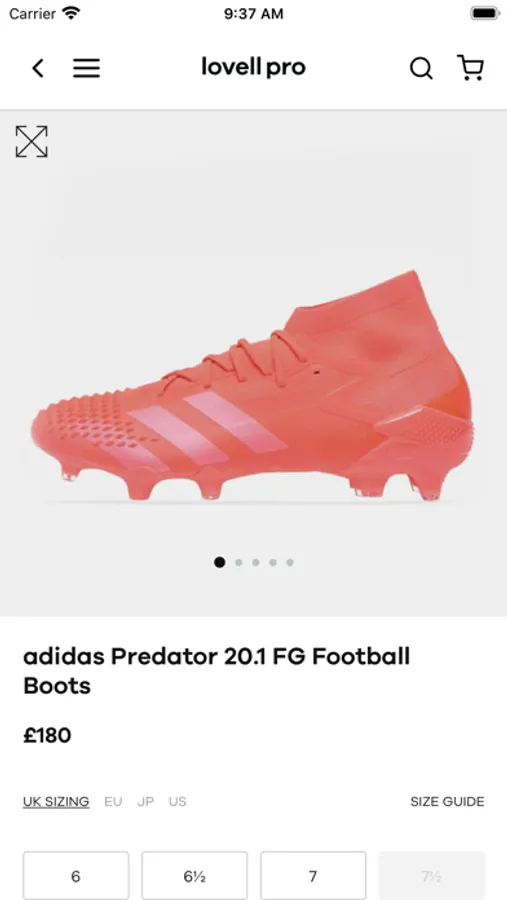Screen dimensions: 507x900
Task: Switch to JP sizing tab
Action: click(x=145, y=801)
